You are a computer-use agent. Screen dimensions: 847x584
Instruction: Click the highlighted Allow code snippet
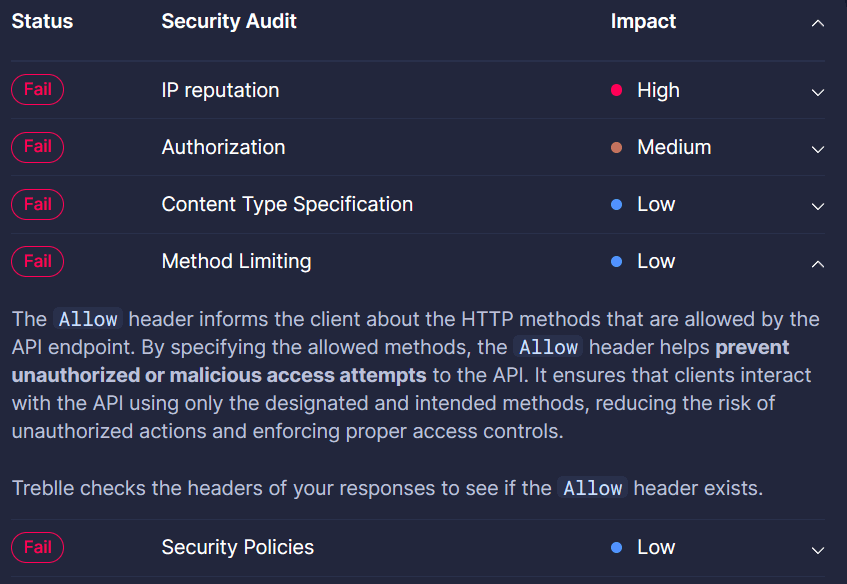click(x=88, y=319)
